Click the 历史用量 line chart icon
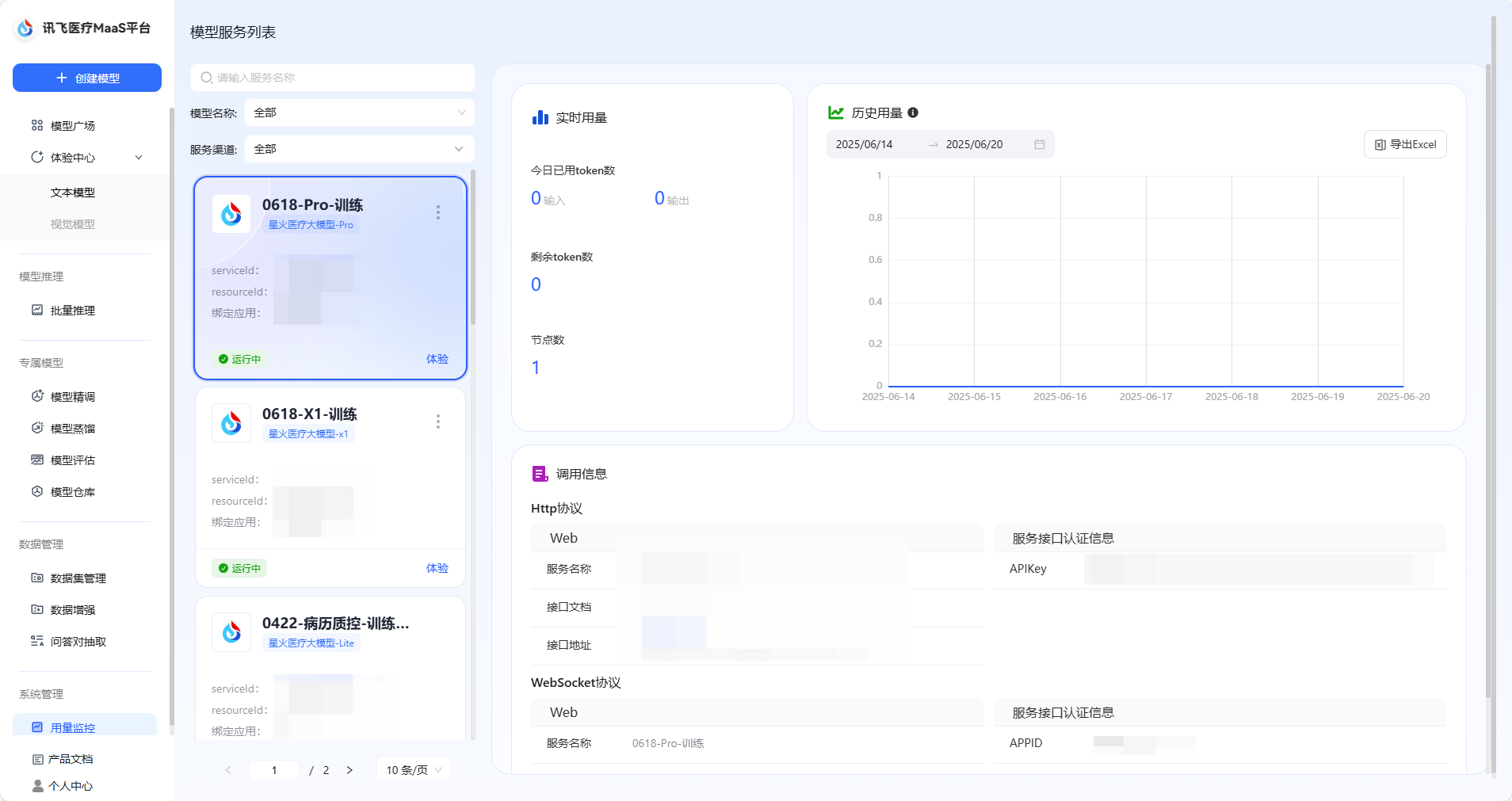 click(836, 113)
